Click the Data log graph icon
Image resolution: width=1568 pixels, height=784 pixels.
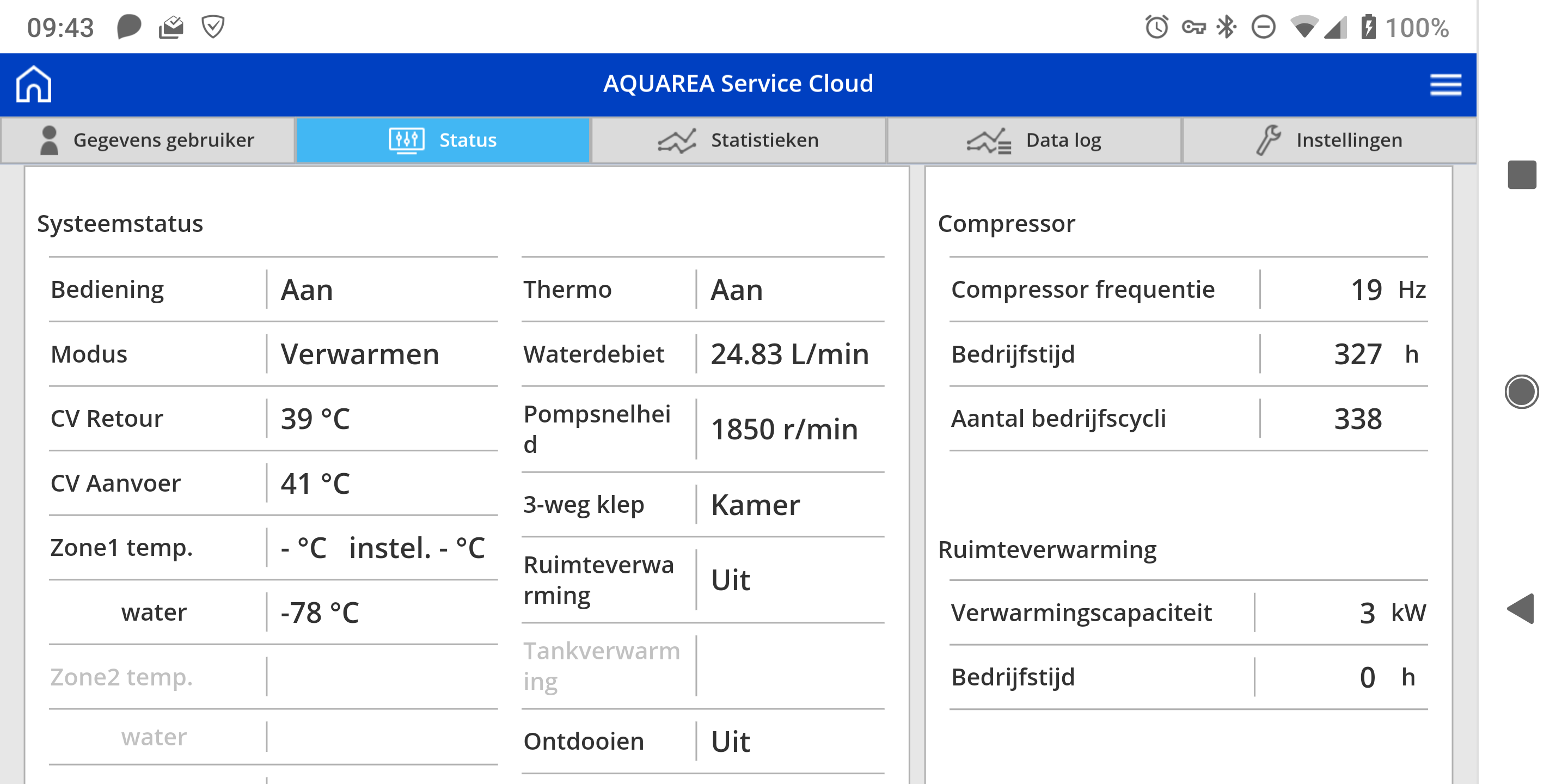(x=989, y=140)
